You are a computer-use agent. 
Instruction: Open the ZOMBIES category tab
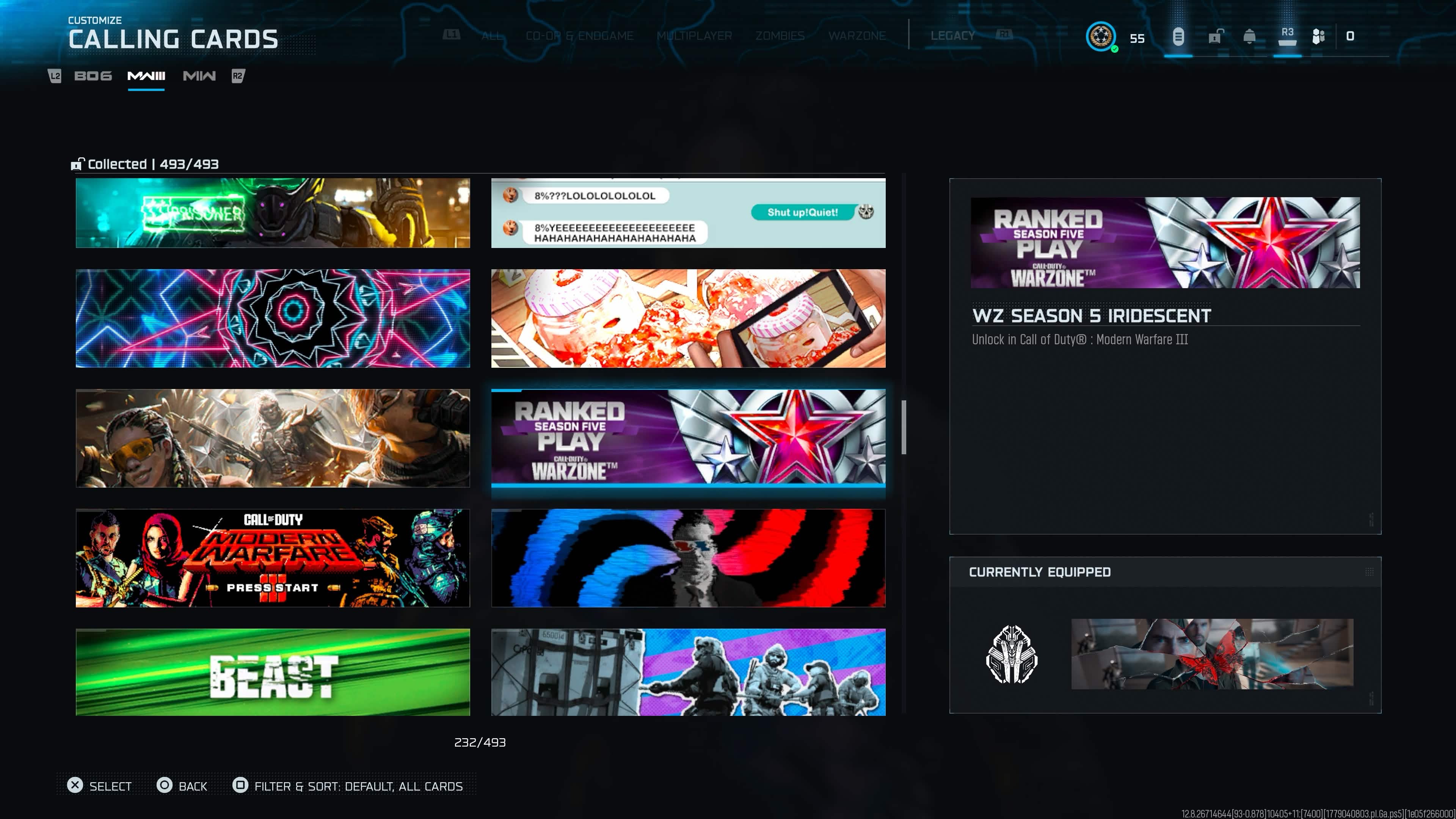[x=780, y=36]
